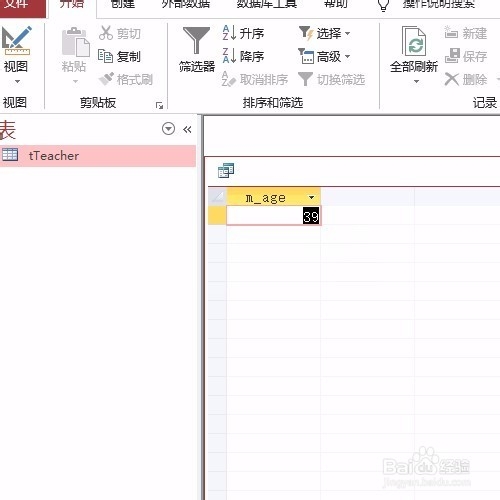Screen dimensions: 500x500
Task: Open the 剪贴板 dialog launcher
Action: pyautogui.click(x=159, y=105)
